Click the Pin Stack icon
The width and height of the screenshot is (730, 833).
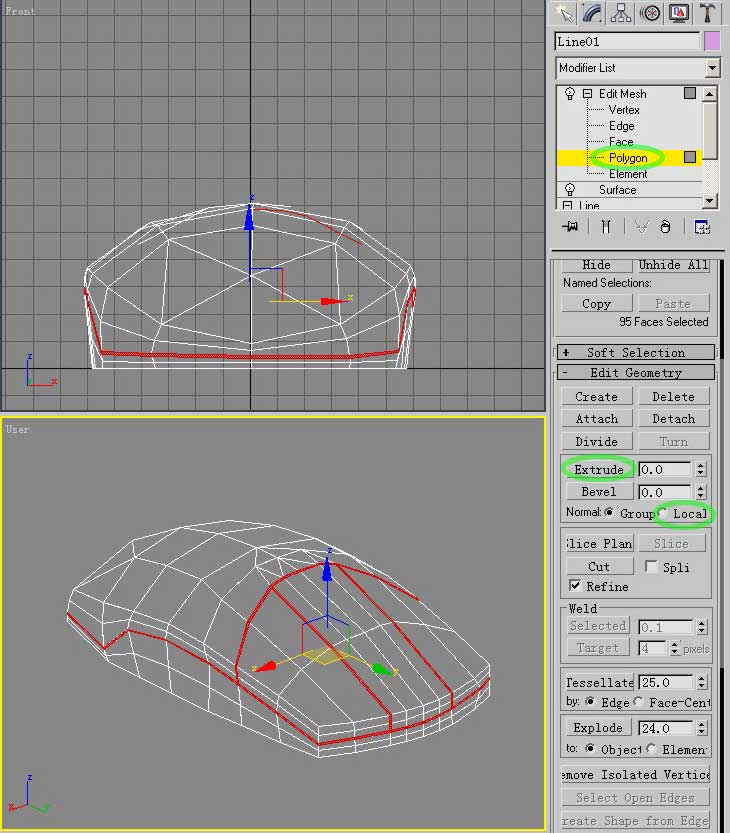point(571,227)
